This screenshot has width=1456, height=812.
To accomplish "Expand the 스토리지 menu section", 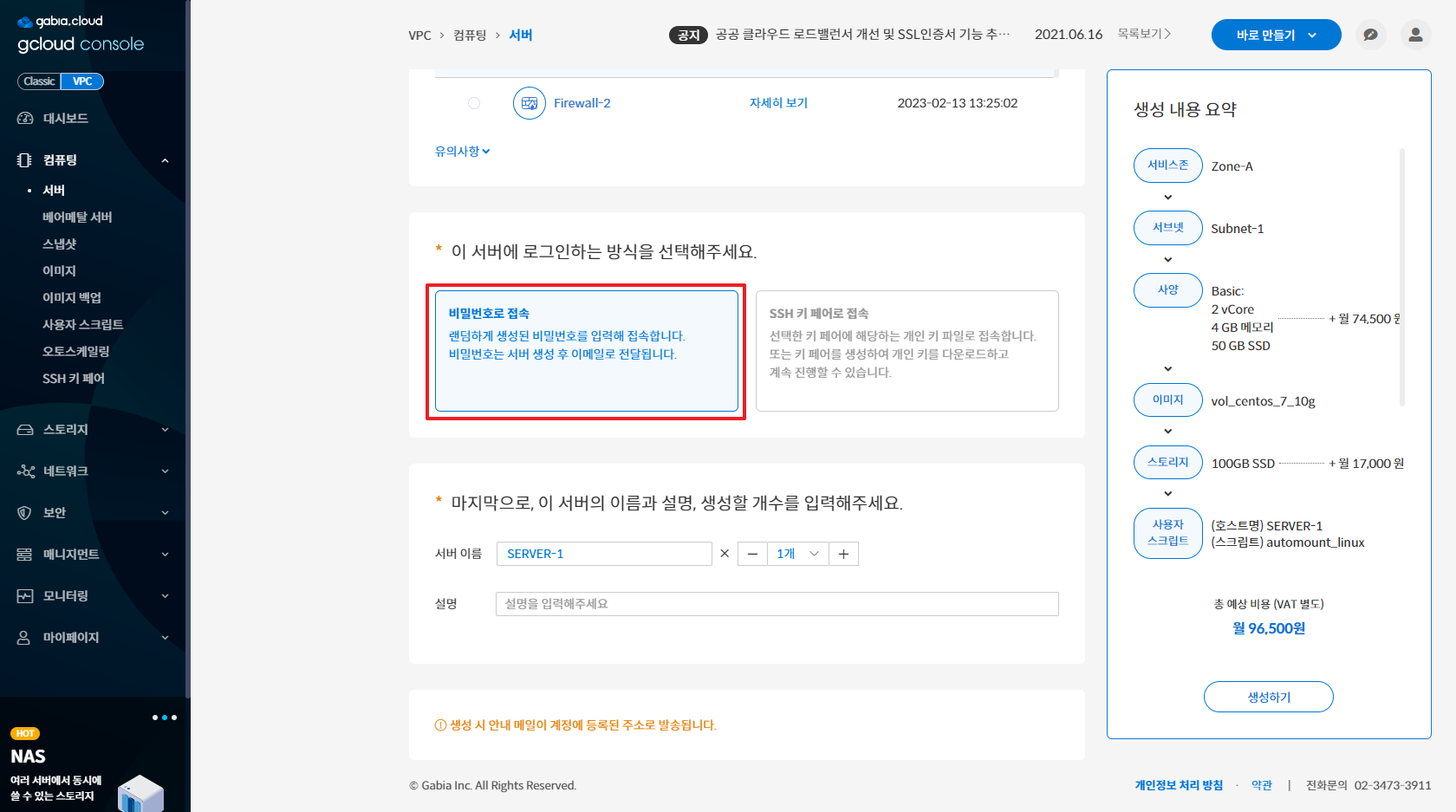I will click(x=165, y=430).
